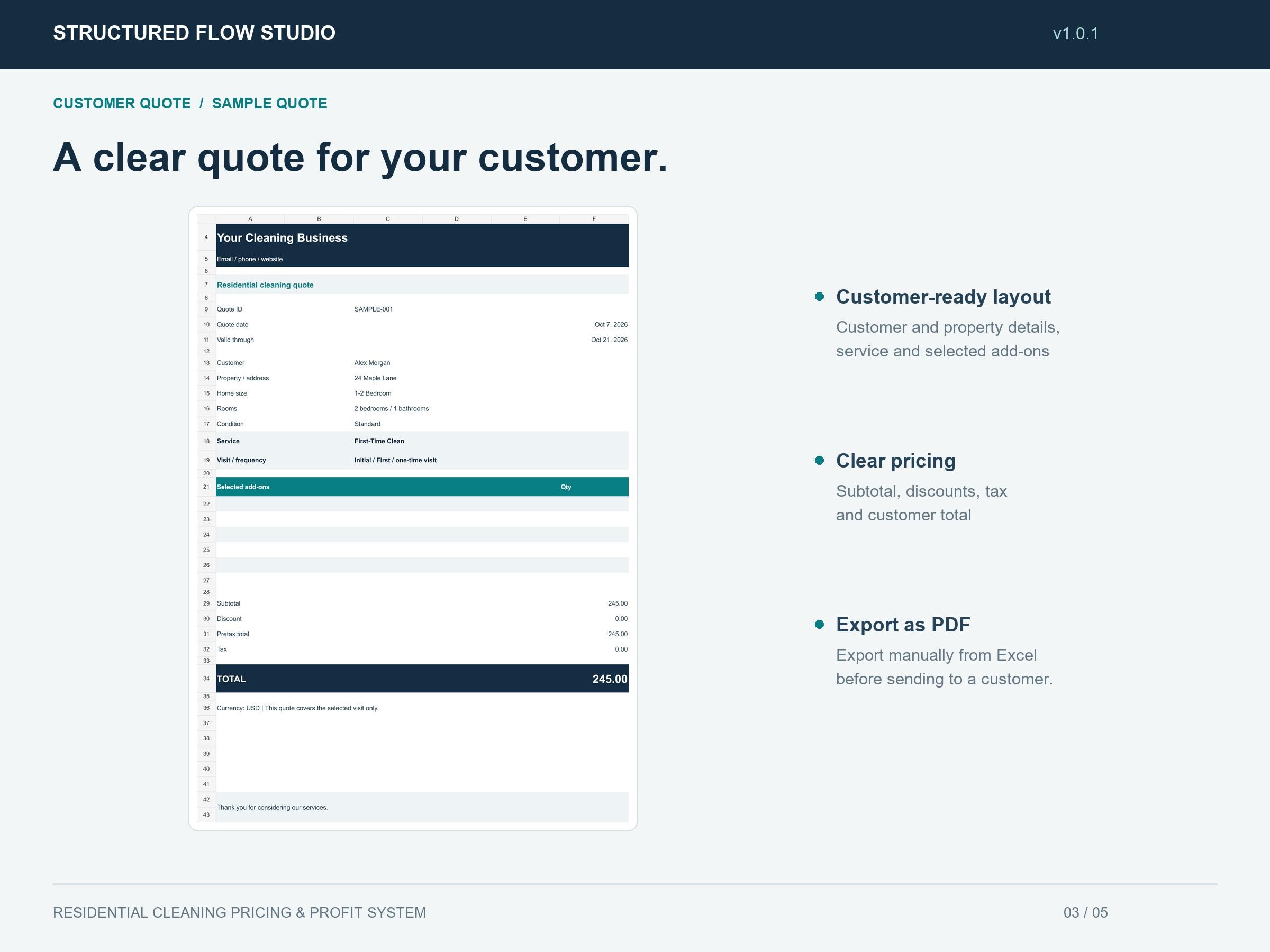Click footer 'RESIDENTIAL CLEANING PRICING & PROFIT SYSTEM'
This screenshot has width=1270, height=952.
tap(239, 912)
